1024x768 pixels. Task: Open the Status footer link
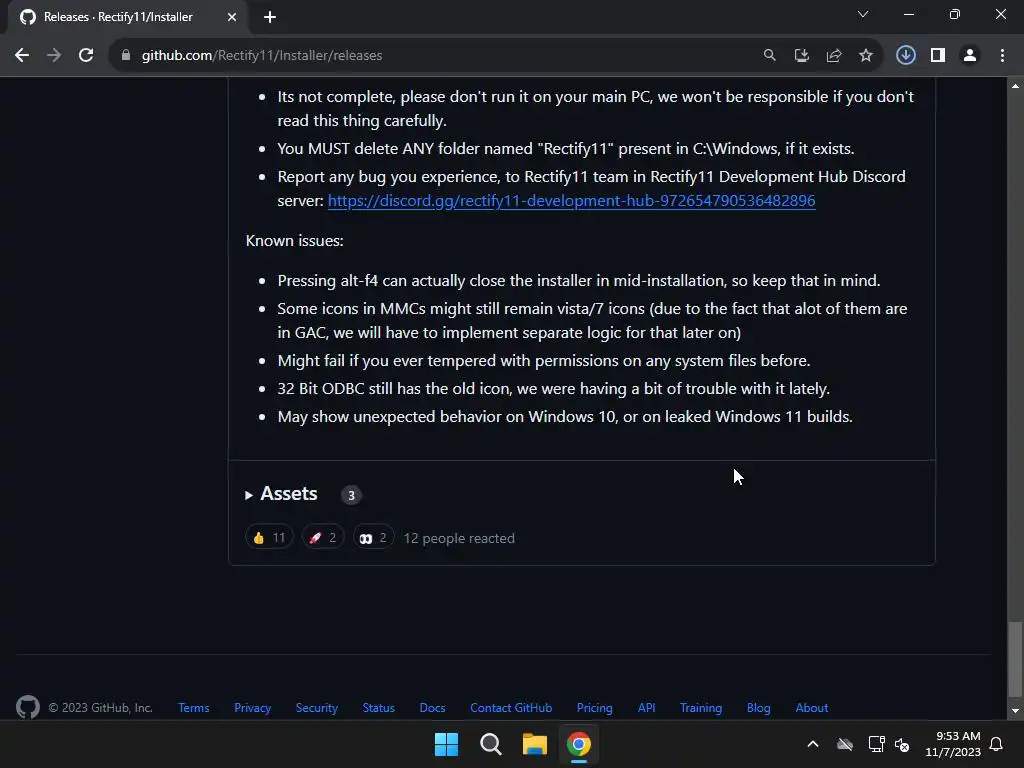pos(379,707)
